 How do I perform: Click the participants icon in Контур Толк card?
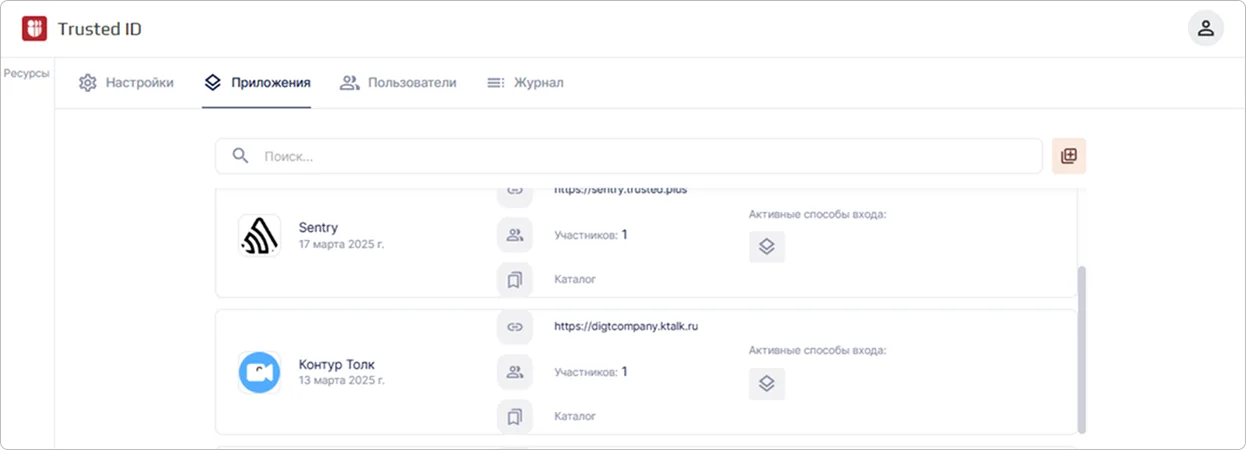[515, 372]
